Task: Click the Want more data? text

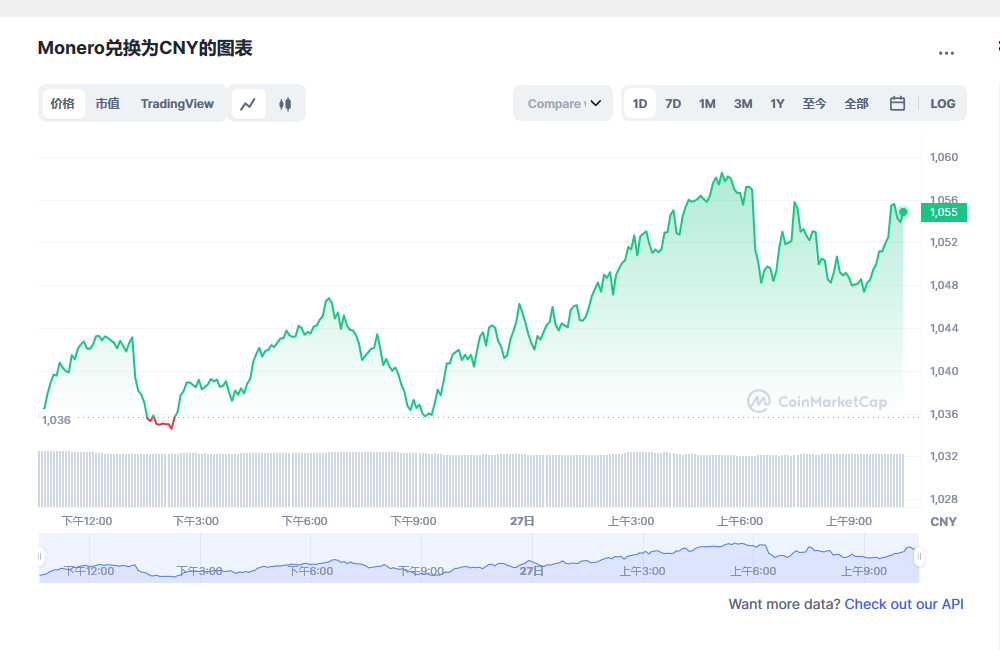Action: (x=784, y=604)
